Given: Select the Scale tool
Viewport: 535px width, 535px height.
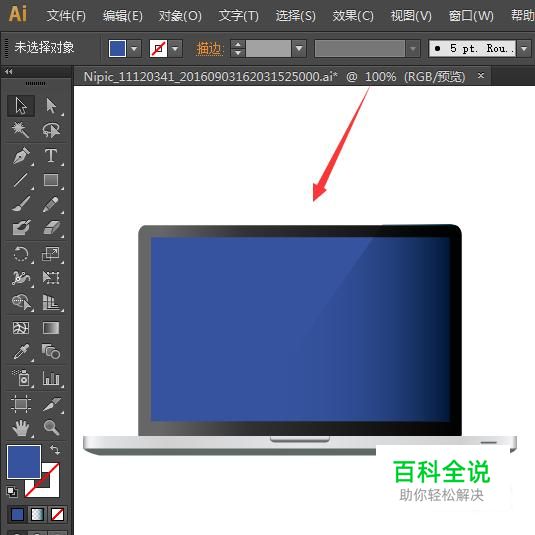Looking at the screenshot, I should pos(51,254).
